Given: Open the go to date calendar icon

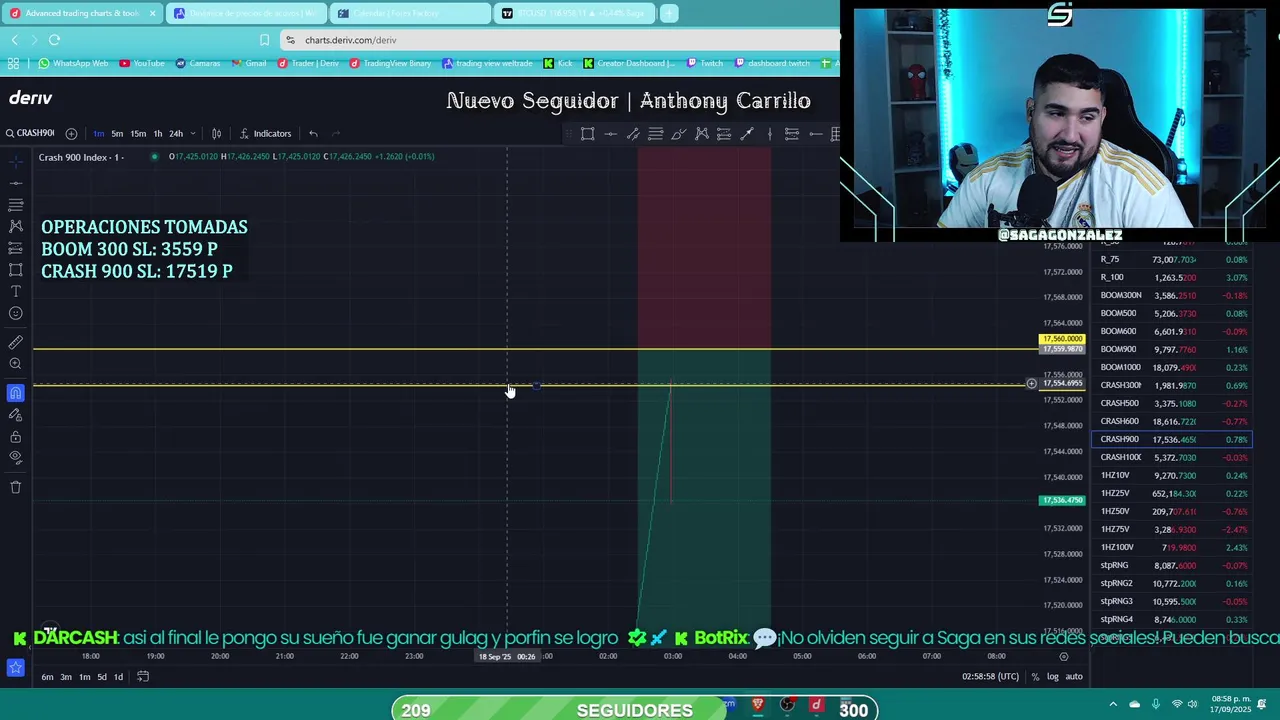Looking at the screenshot, I should (x=143, y=677).
